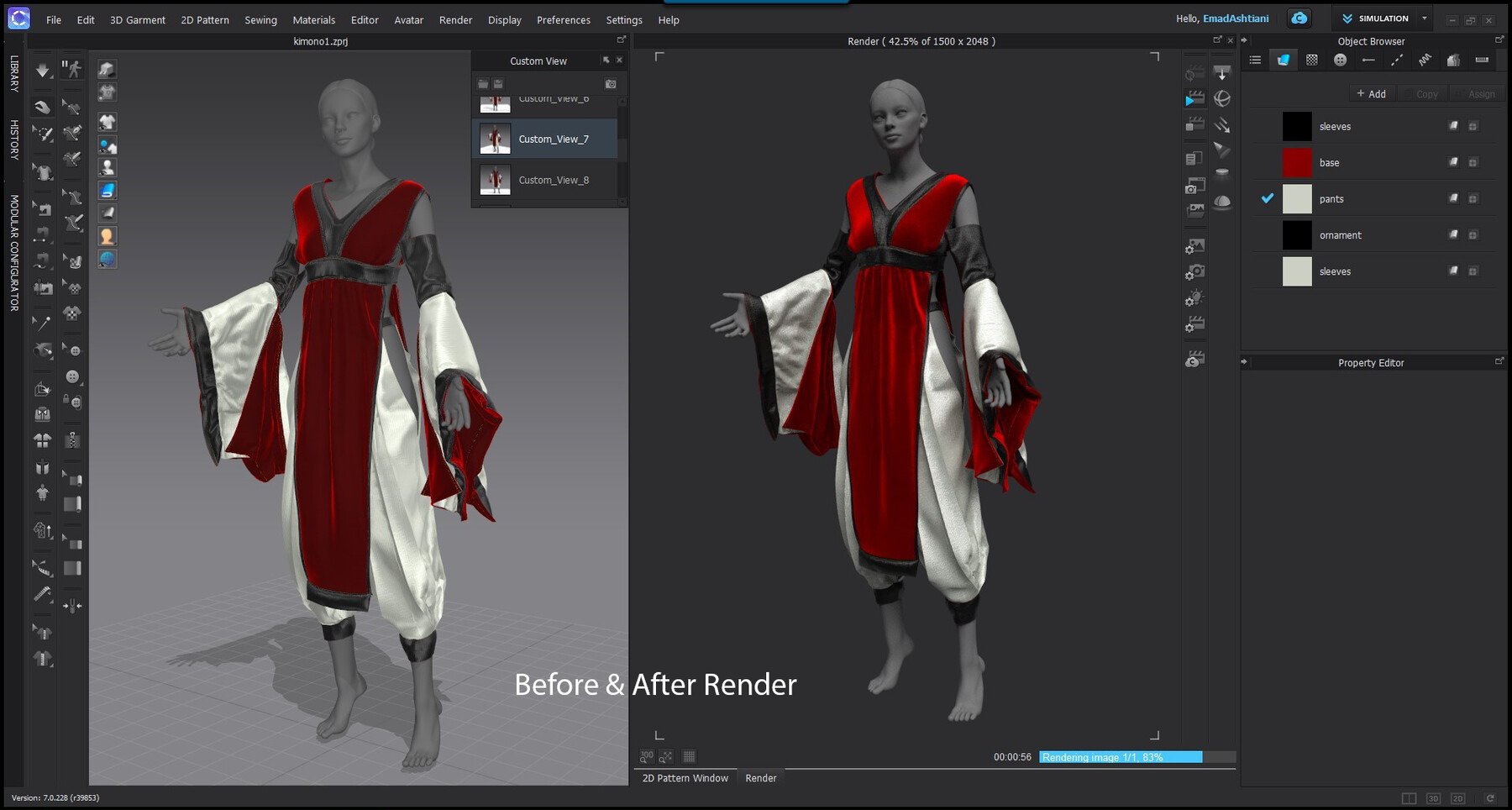Open the Button tab in Object Browser
The height and width of the screenshot is (810, 1512).
pyautogui.click(x=1340, y=60)
